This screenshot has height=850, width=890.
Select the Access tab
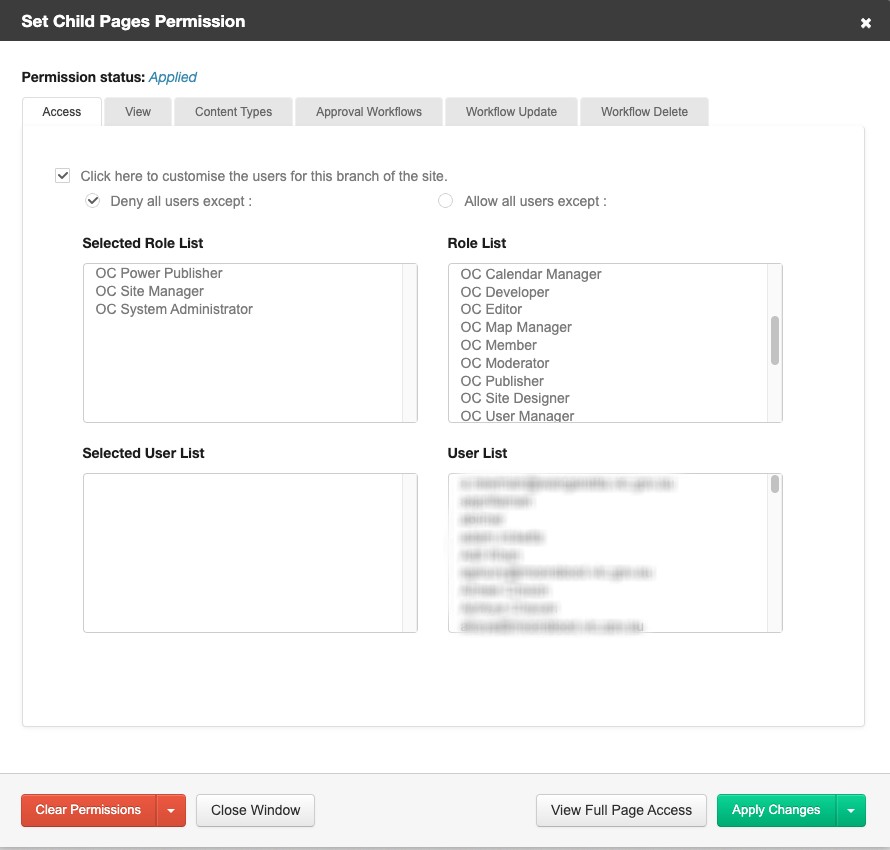click(x=61, y=112)
